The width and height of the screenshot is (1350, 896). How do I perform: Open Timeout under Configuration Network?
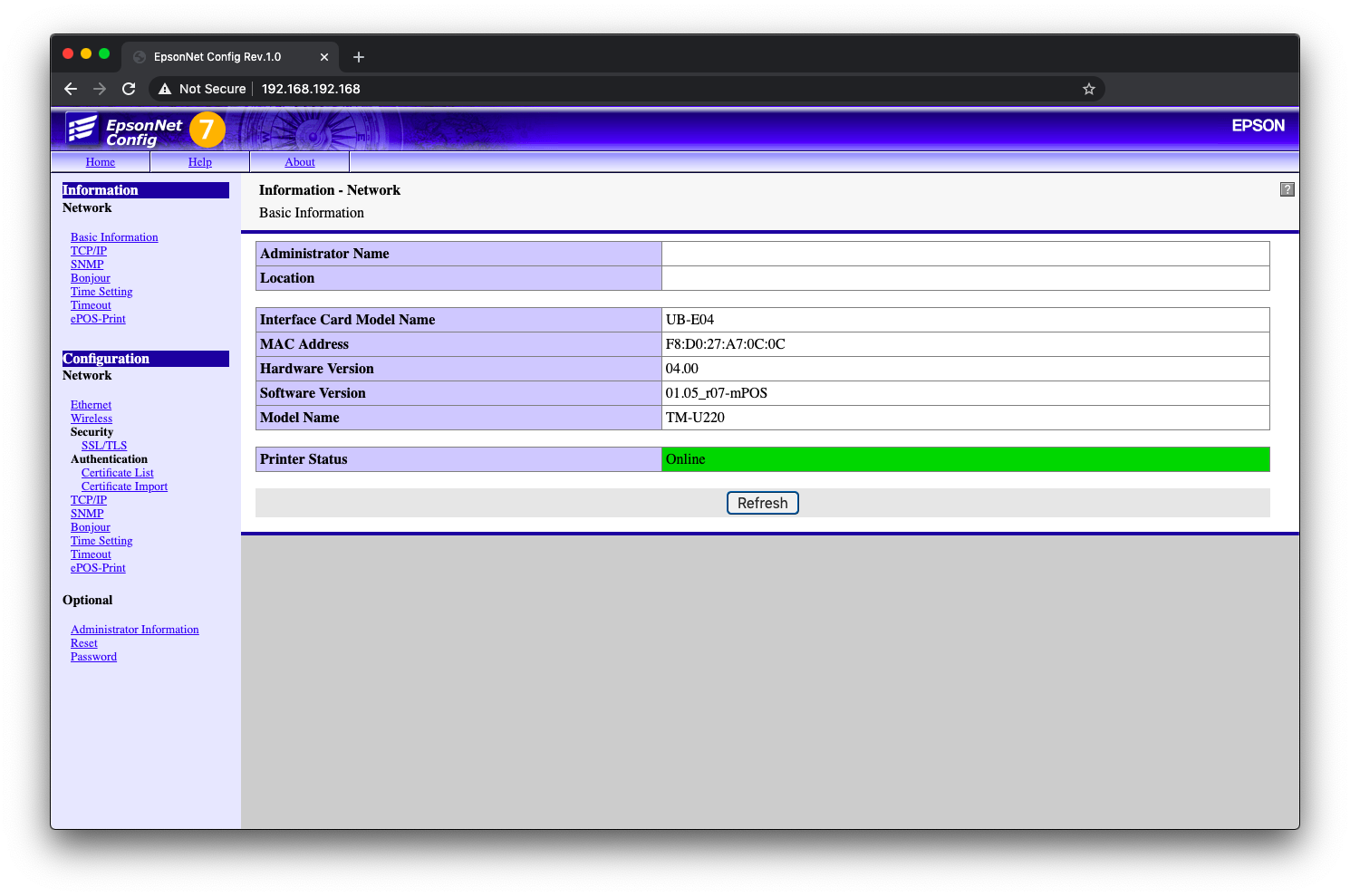pos(91,554)
